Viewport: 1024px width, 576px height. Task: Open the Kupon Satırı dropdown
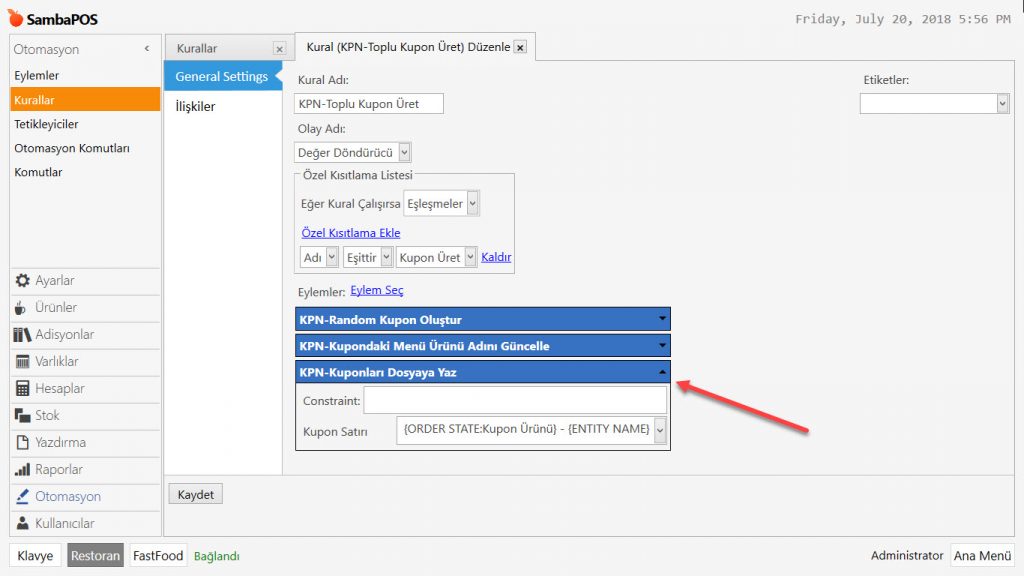coord(659,431)
